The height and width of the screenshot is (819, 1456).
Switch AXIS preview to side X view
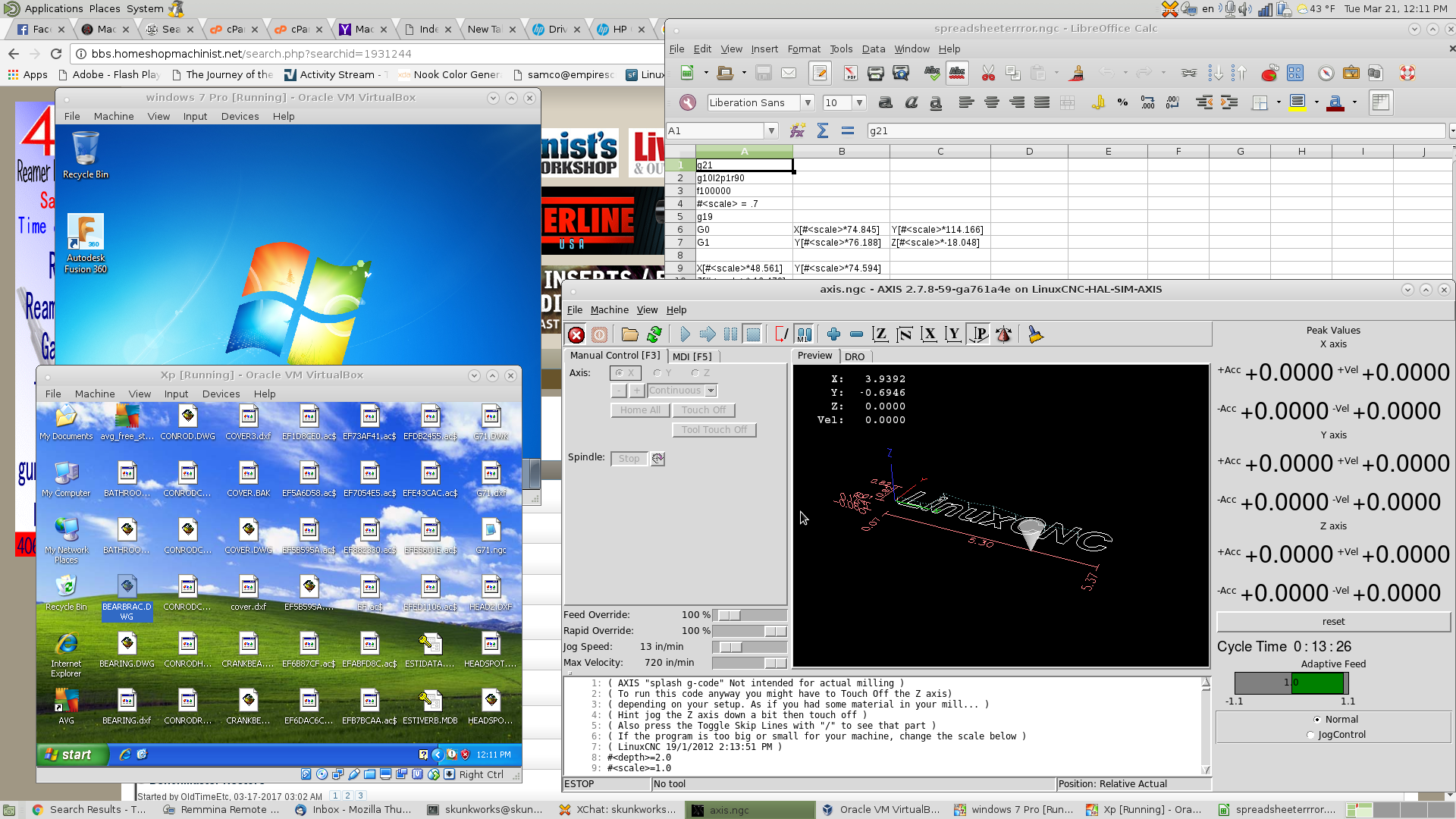tap(929, 334)
